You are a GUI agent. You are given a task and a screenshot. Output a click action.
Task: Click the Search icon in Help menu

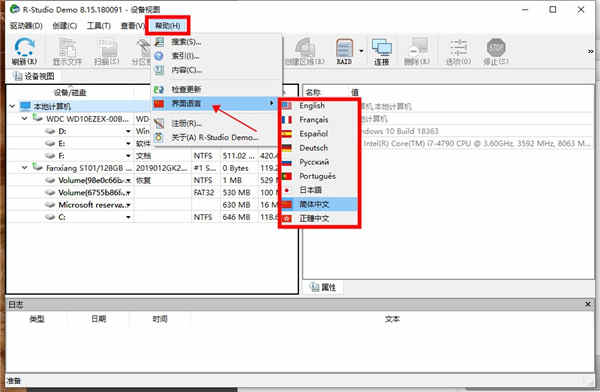coord(159,42)
